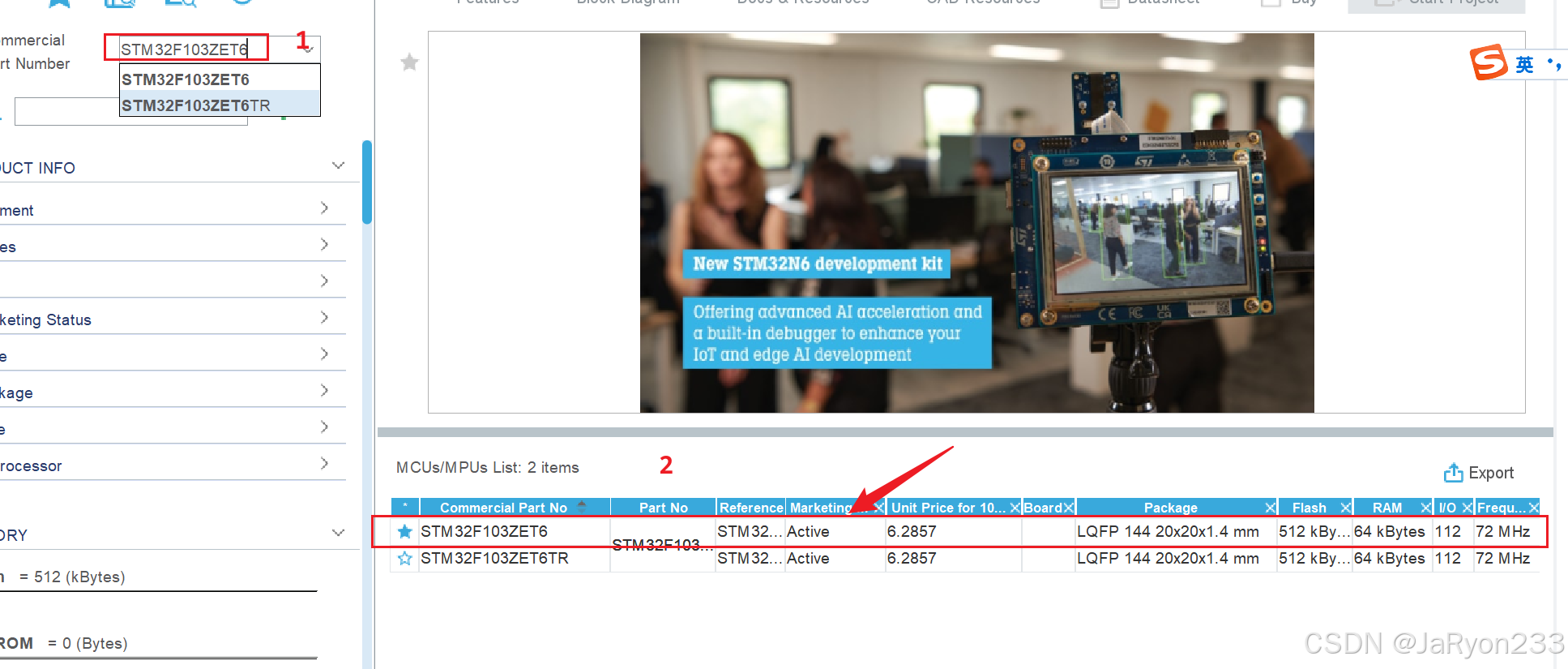Sort by Package column header
Viewport: 1568px width, 669px height.
(1170, 508)
